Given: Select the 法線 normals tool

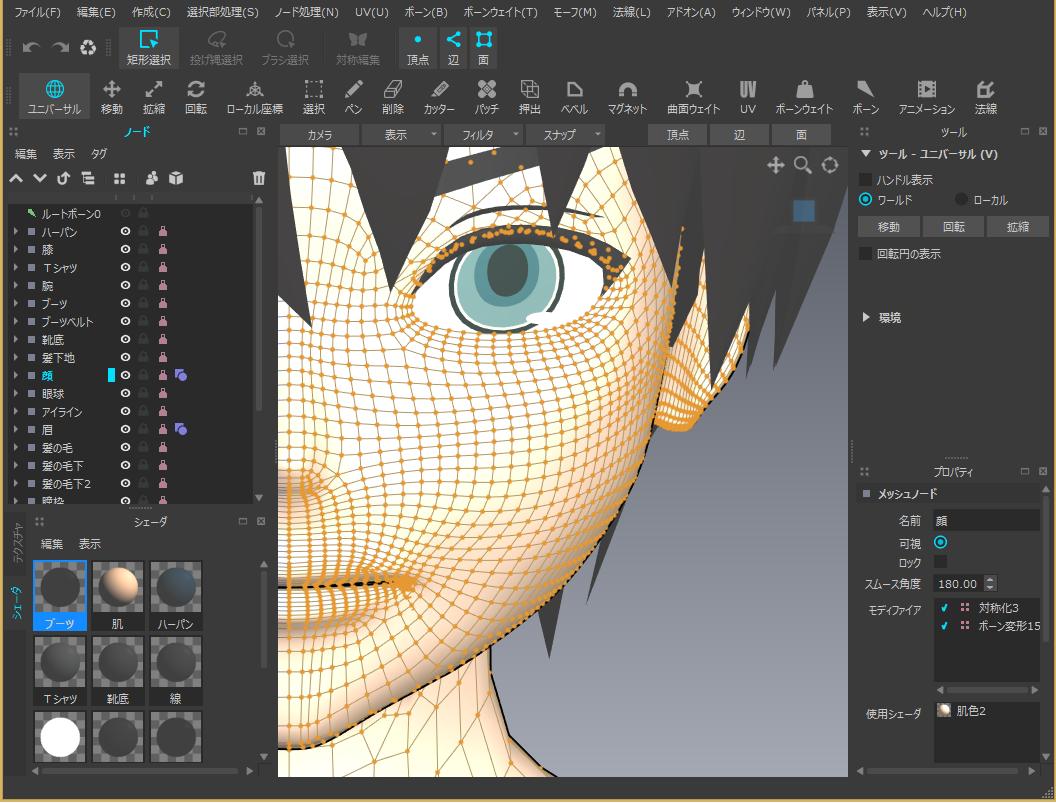Looking at the screenshot, I should coord(985,96).
